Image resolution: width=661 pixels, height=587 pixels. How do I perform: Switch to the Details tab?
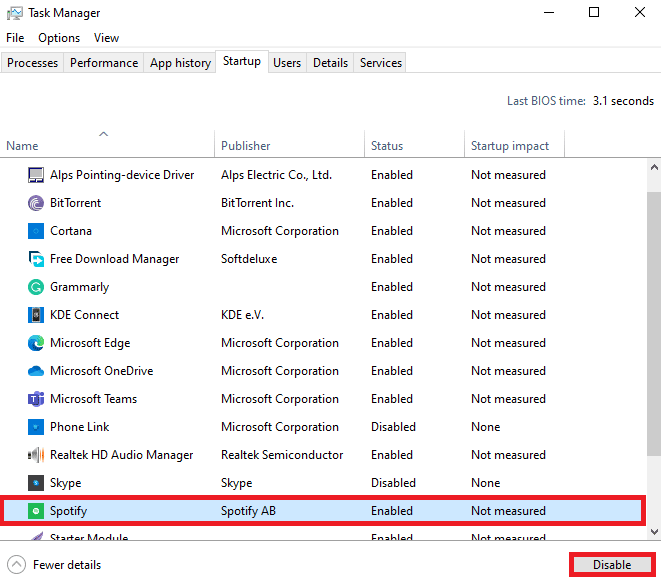(x=330, y=63)
